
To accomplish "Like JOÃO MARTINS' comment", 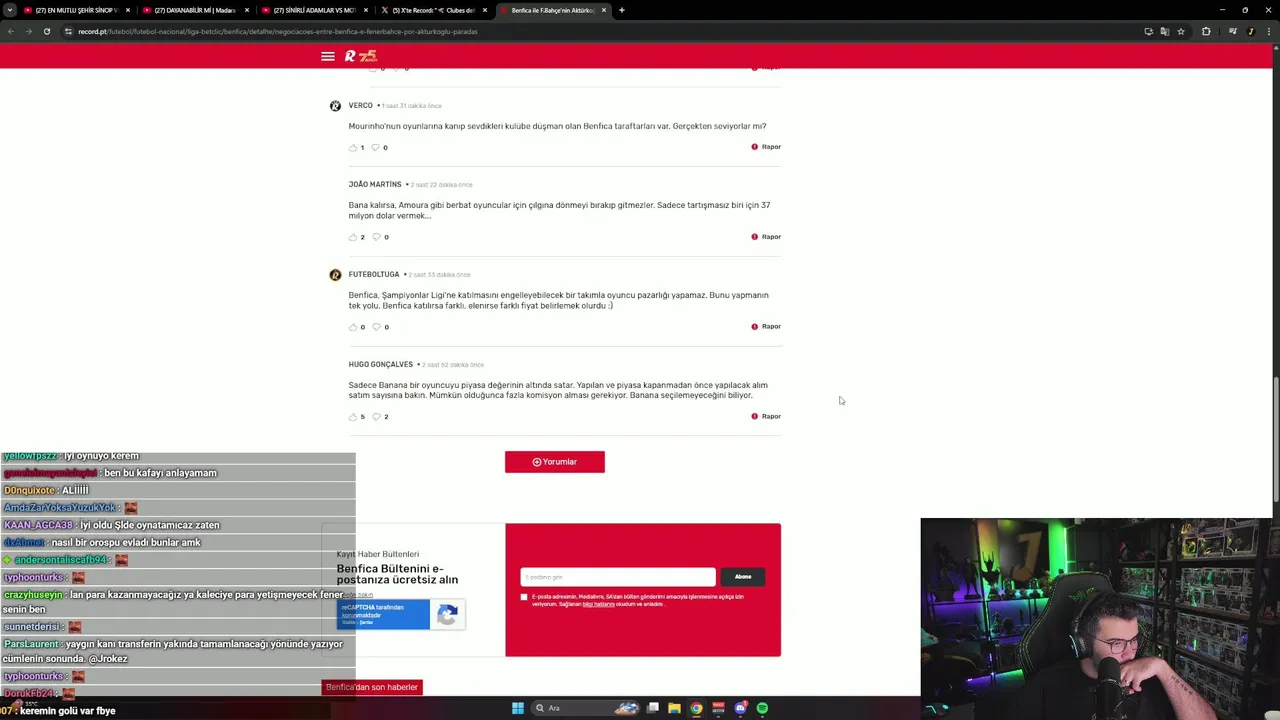I will (353, 237).
